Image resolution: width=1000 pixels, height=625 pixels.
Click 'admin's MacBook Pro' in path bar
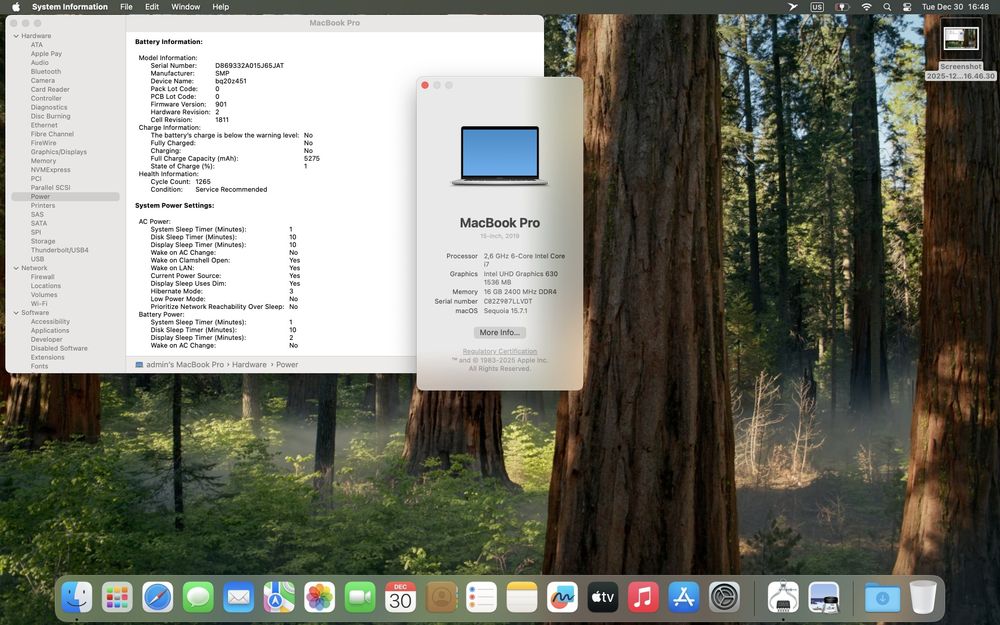point(185,365)
